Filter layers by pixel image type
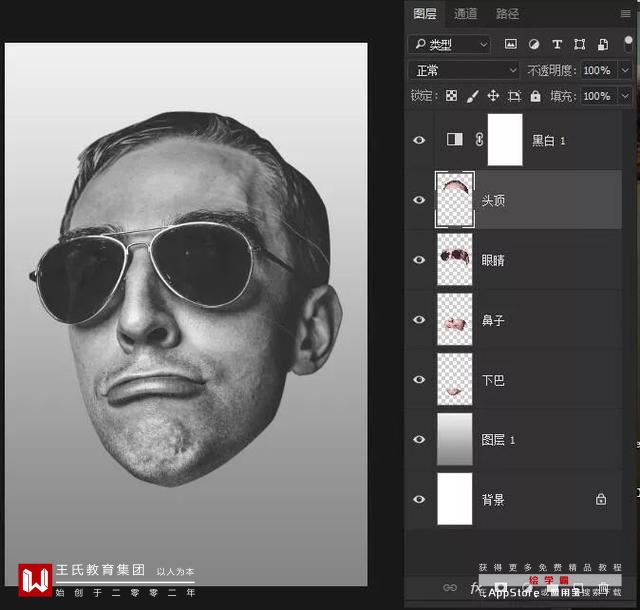The width and height of the screenshot is (640, 610). [x=510, y=44]
